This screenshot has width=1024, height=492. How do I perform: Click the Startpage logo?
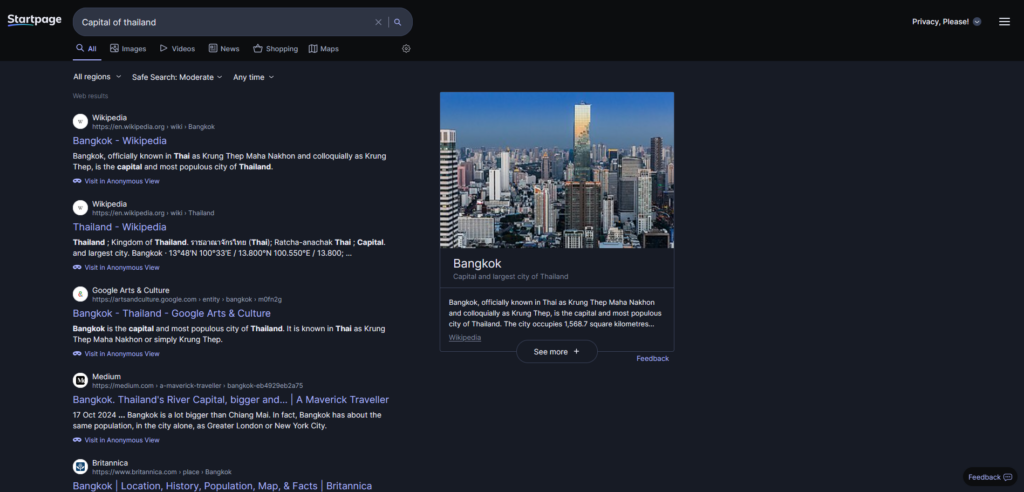click(x=35, y=21)
